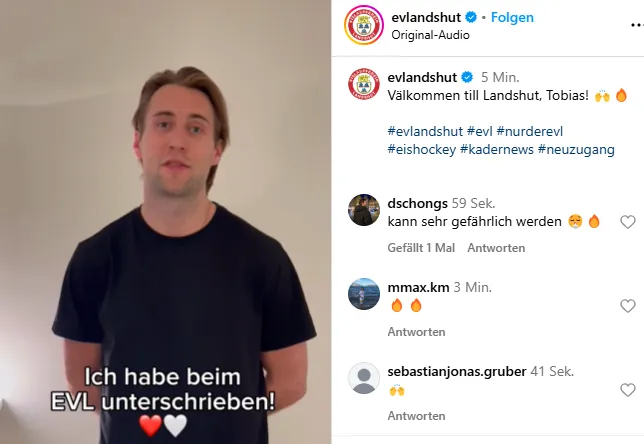Like the mmax.km fire emoji comment

(x=628, y=306)
